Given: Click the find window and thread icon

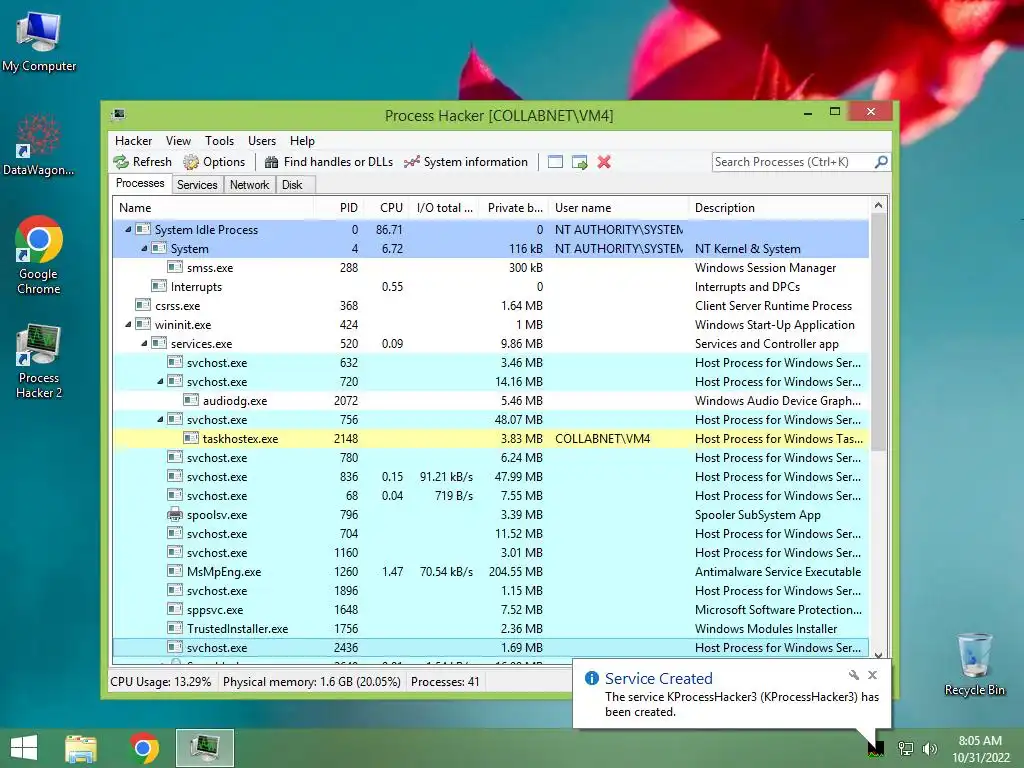Looking at the screenshot, I should (579, 162).
